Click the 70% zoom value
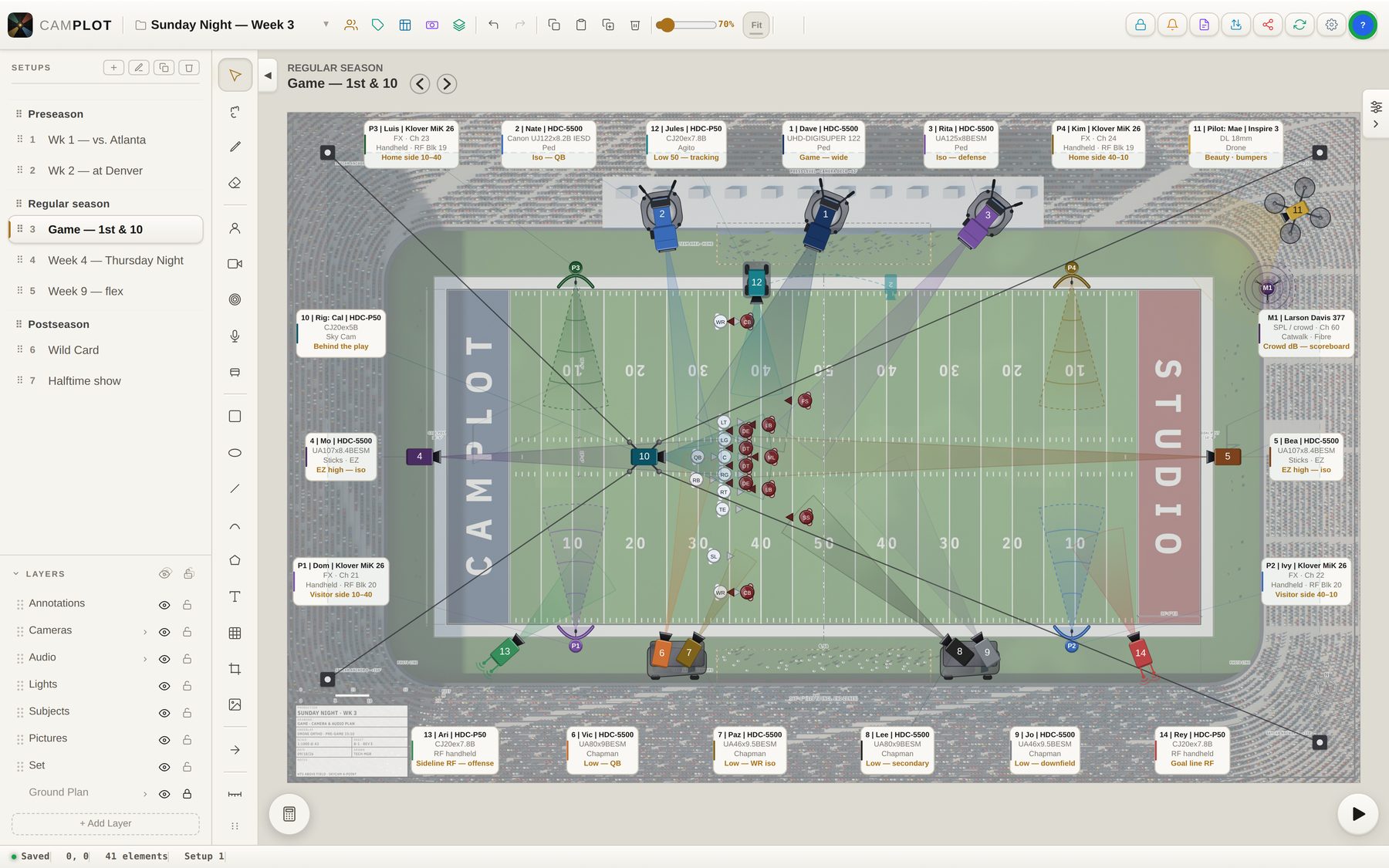 (x=726, y=25)
